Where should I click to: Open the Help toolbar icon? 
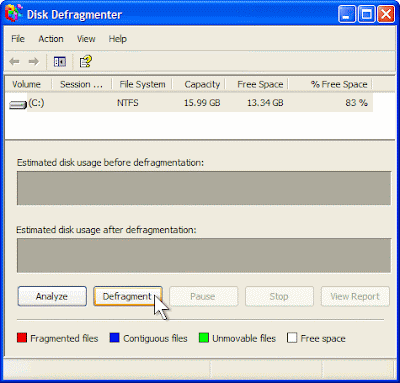[85, 62]
